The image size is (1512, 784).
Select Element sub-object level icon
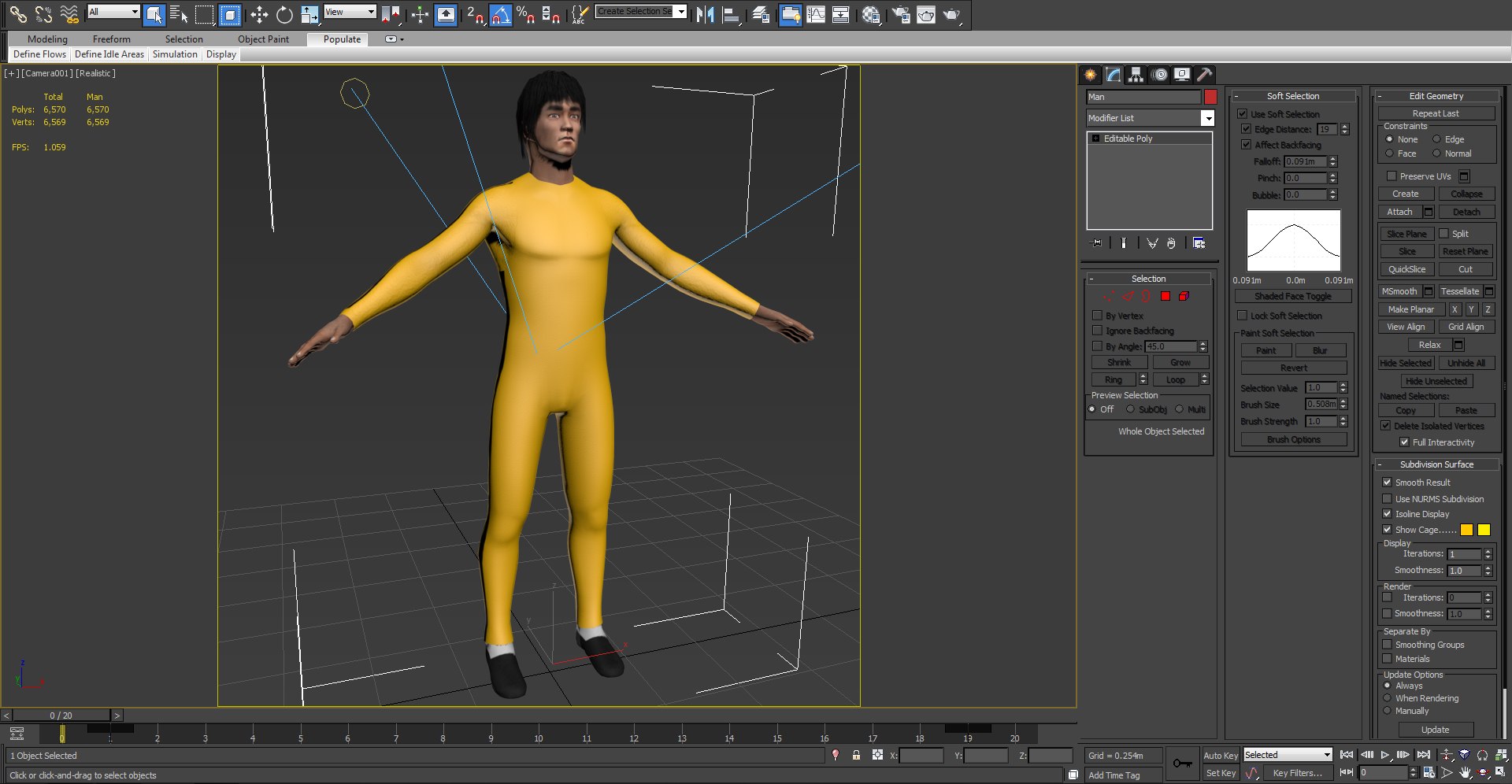pos(1184,296)
